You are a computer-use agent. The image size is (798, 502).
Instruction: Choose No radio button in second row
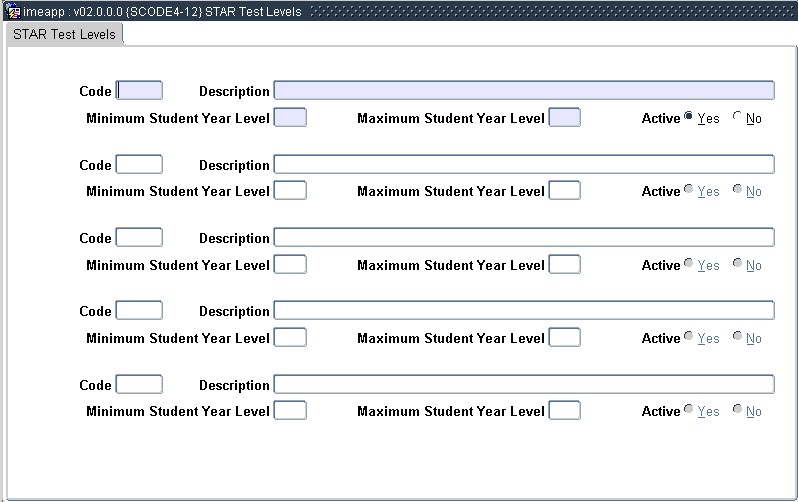point(738,190)
